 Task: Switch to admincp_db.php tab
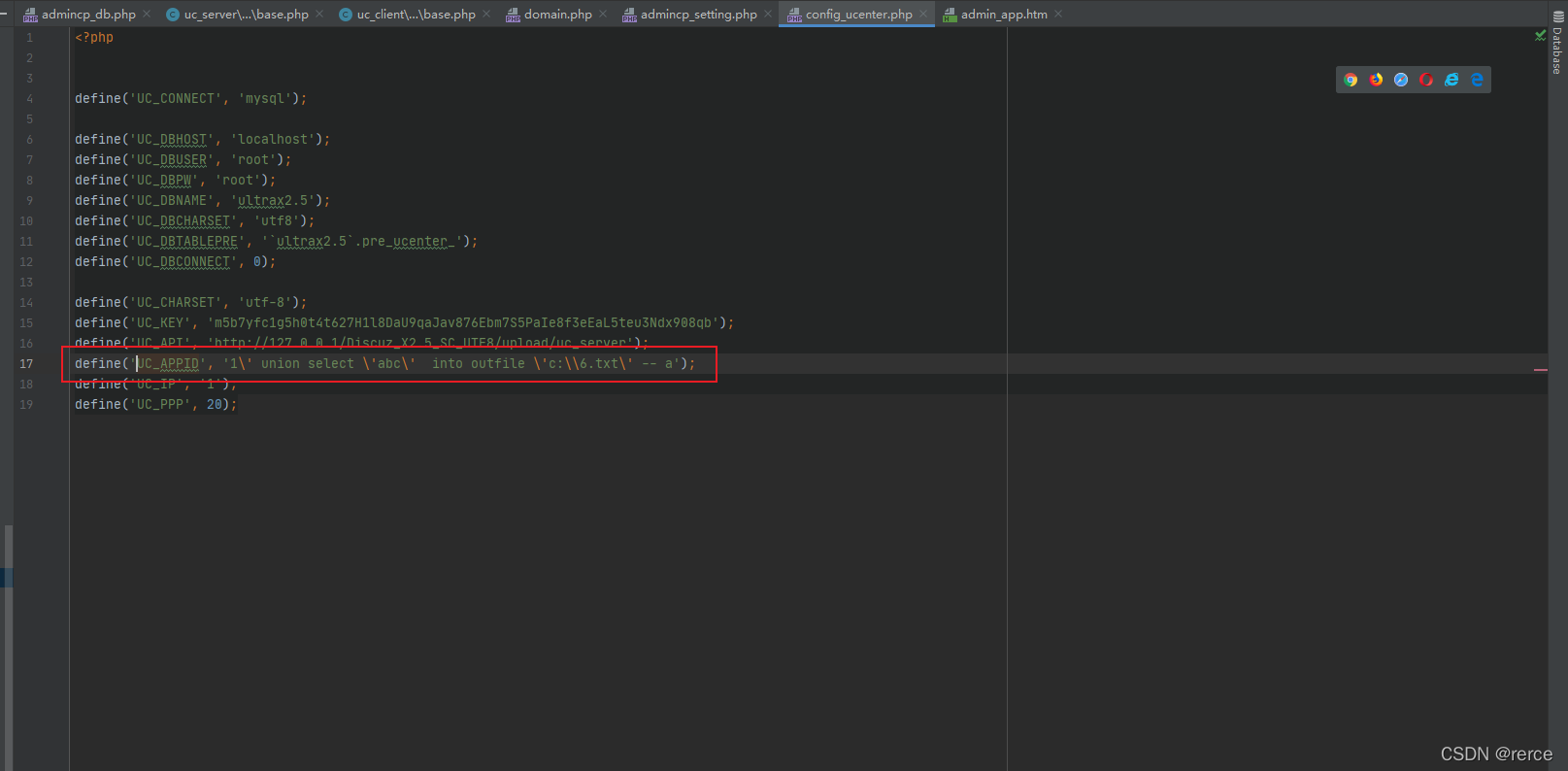point(88,14)
